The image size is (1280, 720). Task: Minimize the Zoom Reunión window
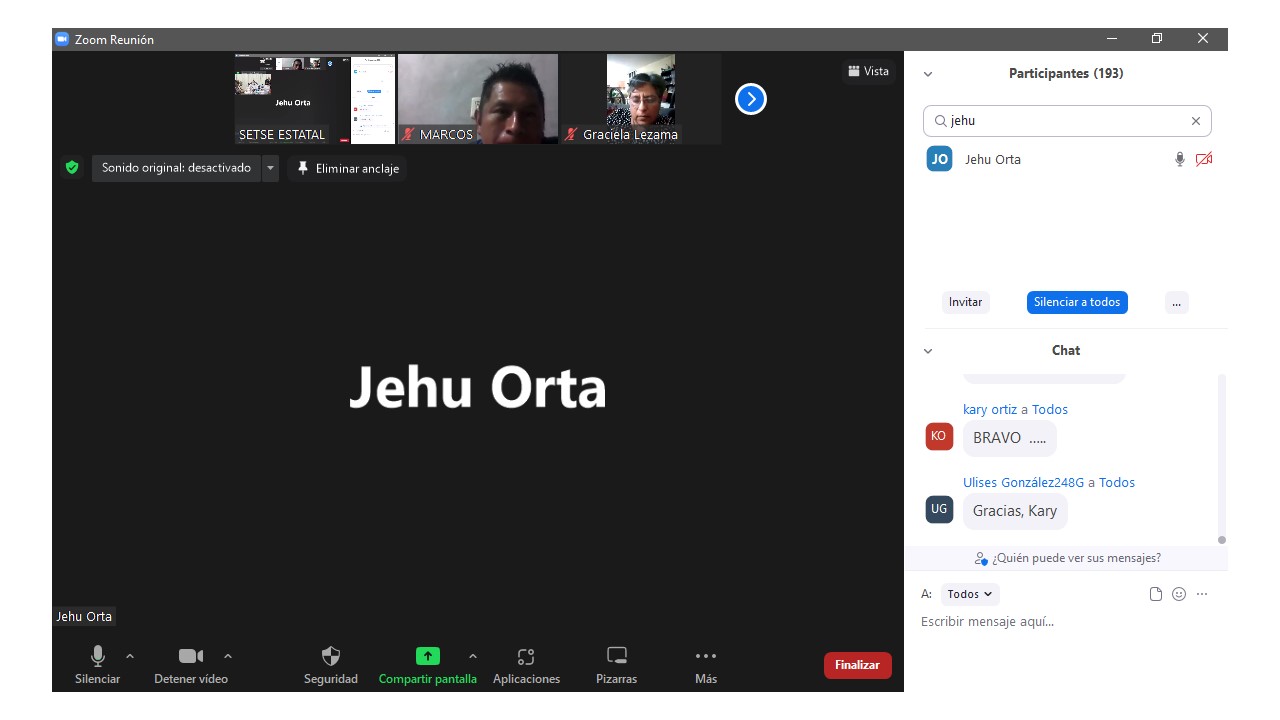pyautogui.click(x=1112, y=39)
